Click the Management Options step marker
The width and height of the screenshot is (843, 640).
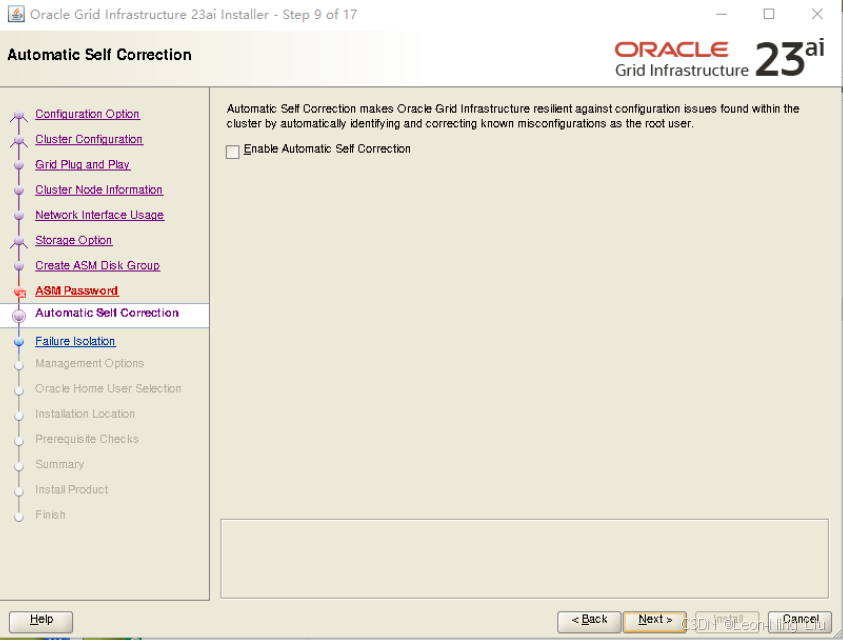19,366
